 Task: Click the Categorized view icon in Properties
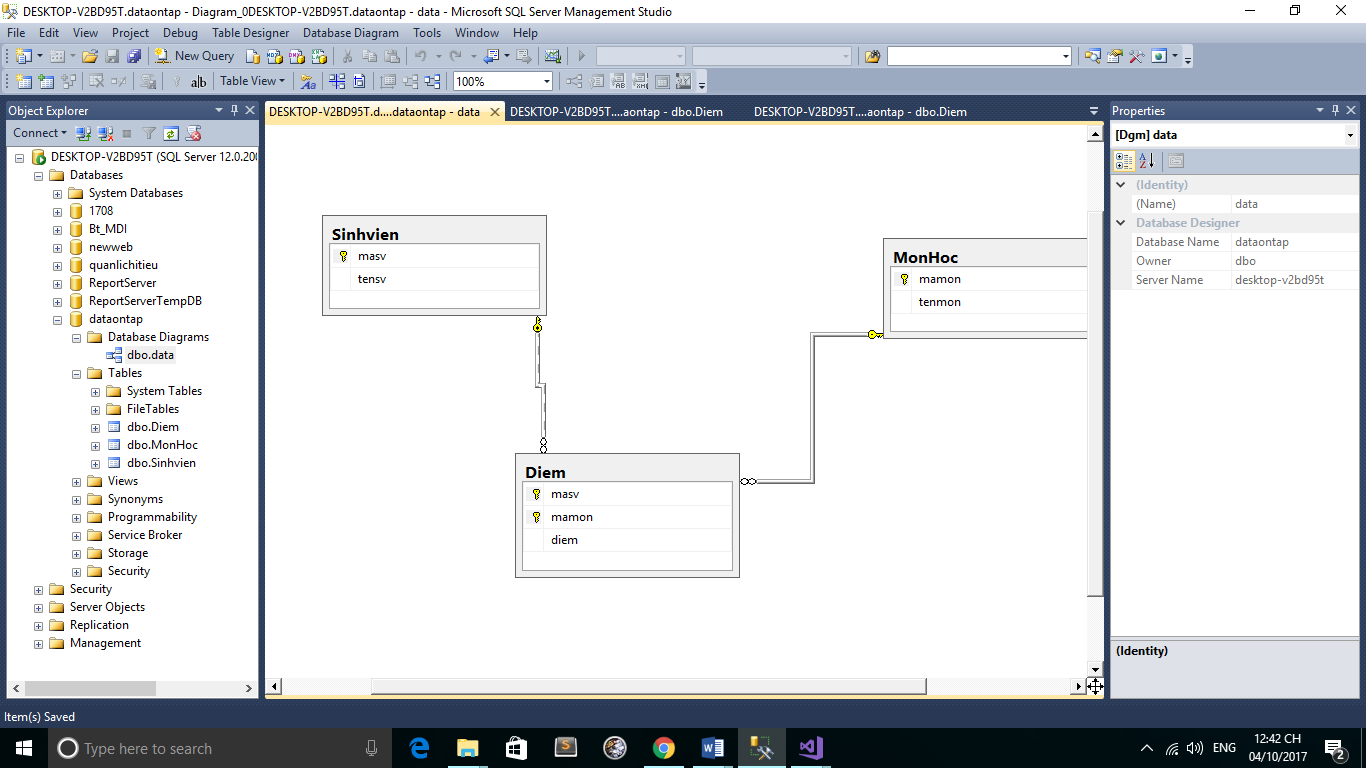tap(1124, 160)
